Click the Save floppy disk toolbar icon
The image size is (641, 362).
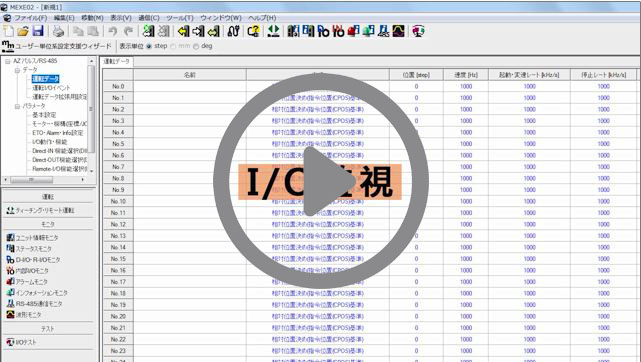[x=38, y=31]
